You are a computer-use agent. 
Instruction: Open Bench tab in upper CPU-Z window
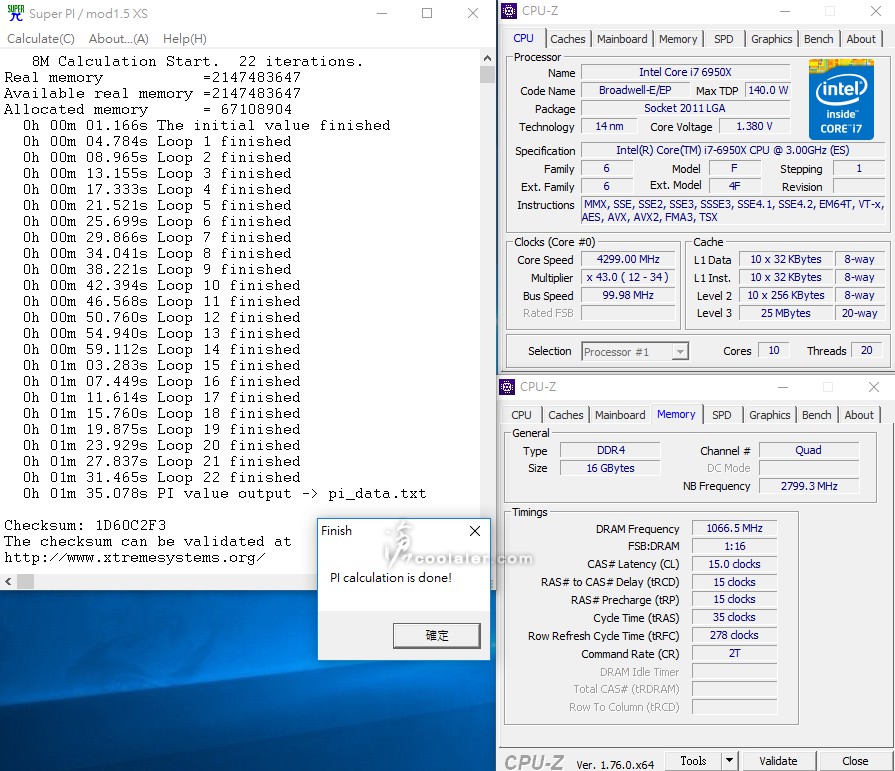click(x=818, y=39)
